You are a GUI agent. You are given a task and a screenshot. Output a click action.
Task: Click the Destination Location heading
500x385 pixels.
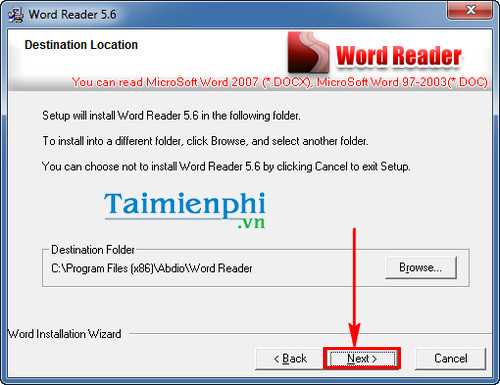click(81, 45)
